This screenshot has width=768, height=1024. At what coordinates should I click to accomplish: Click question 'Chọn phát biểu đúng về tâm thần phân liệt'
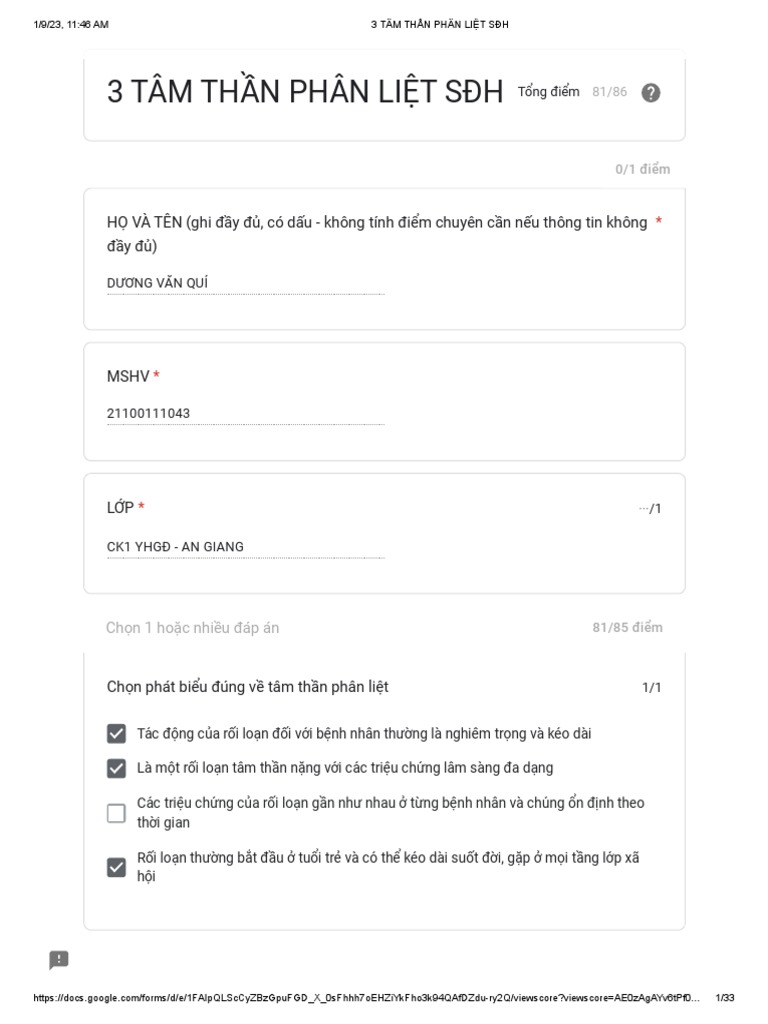tap(248, 687)
